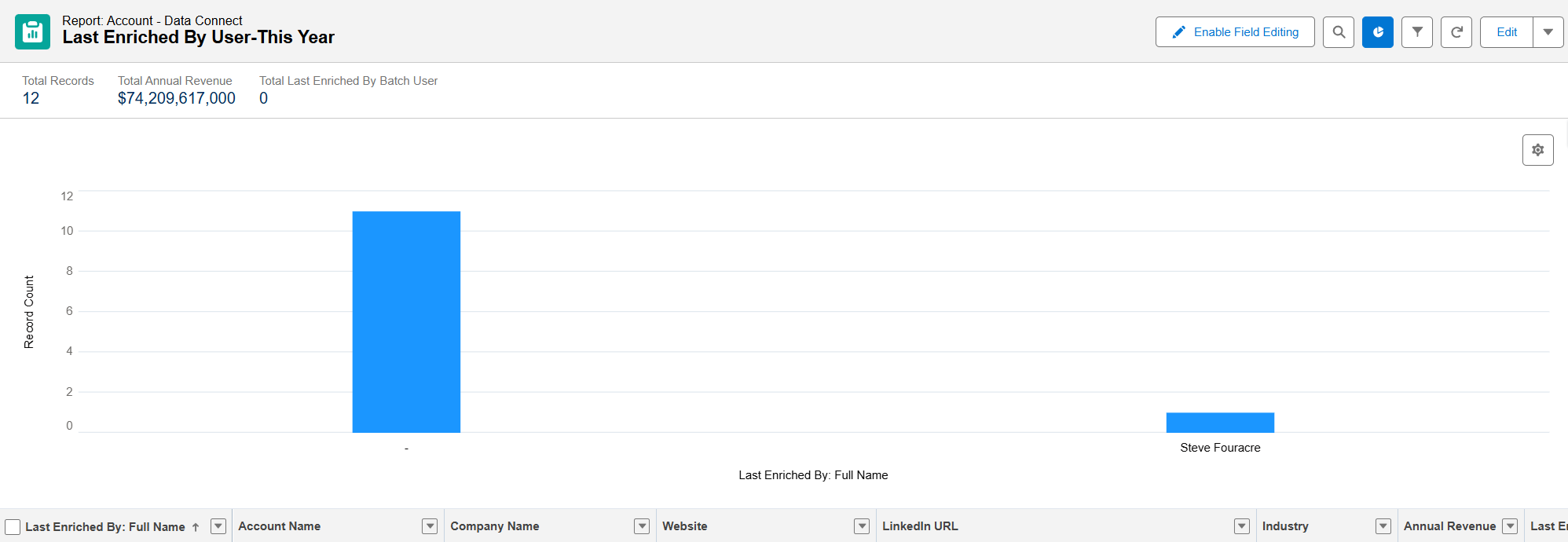Click pencil Enable Field Editing button
Viewport: 1568px width, 542px height.
coord(1234,32)
